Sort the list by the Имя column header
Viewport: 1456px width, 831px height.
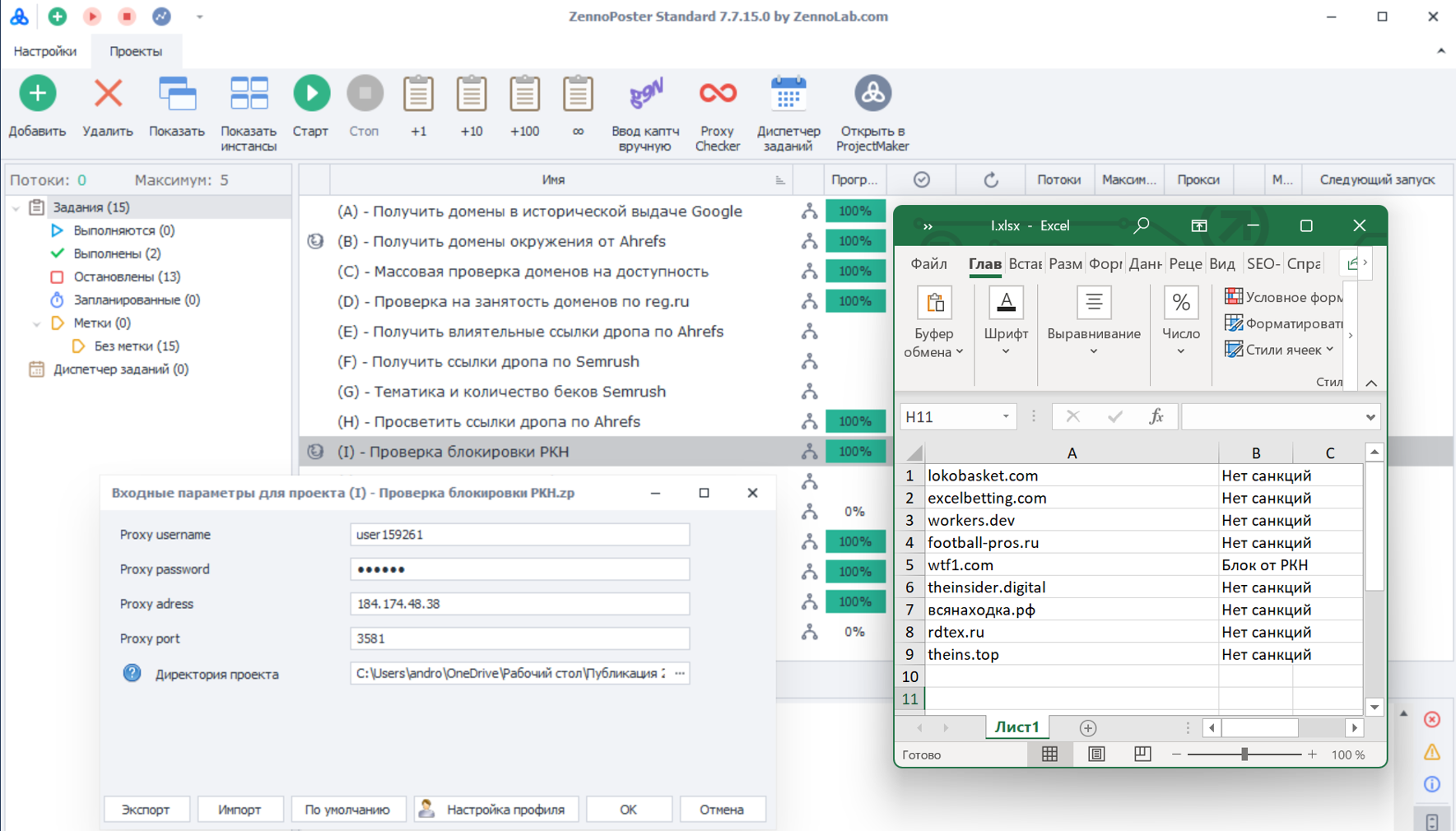[553, 180]
